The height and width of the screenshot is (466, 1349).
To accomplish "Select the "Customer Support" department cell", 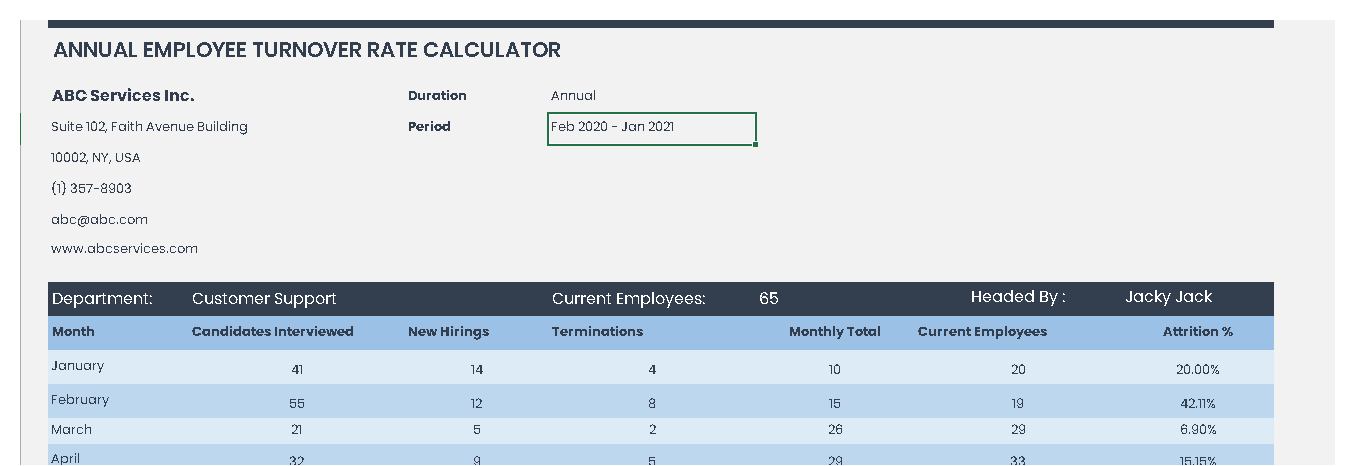I will [264, 299].
